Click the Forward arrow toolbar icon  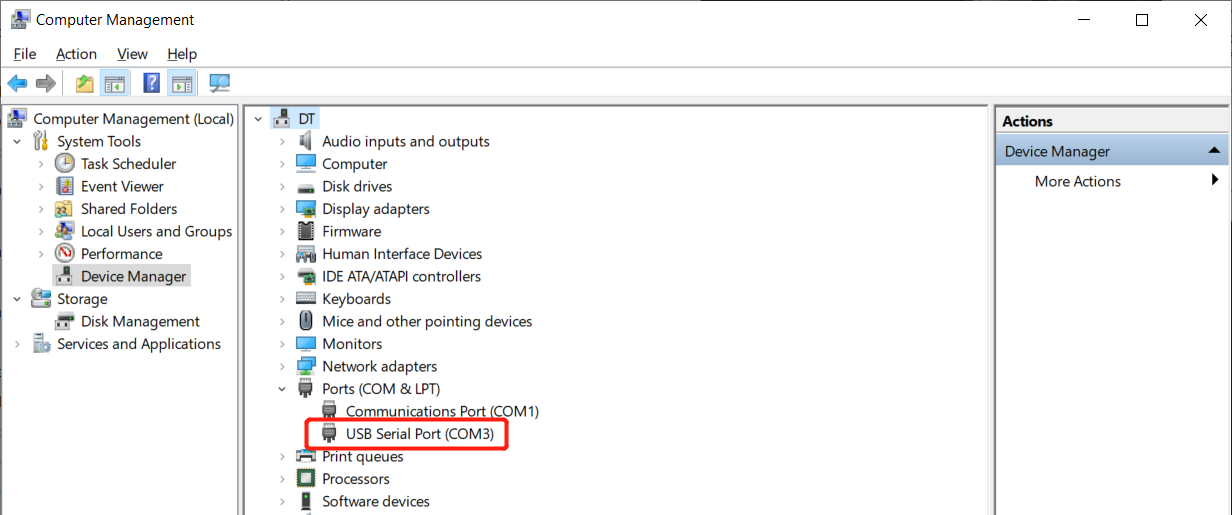pos(45,83)
